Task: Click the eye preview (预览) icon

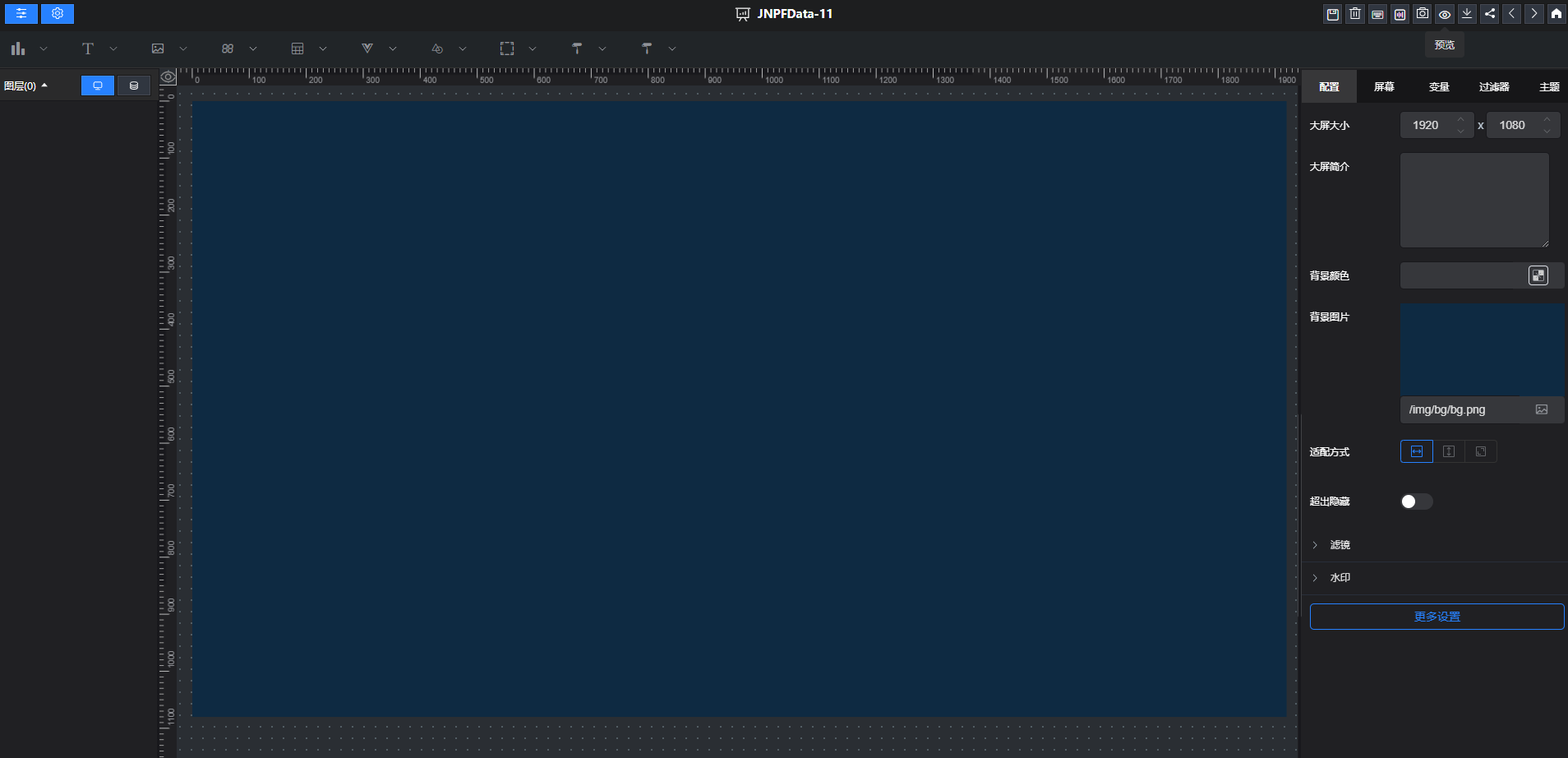Action: 1445,14
